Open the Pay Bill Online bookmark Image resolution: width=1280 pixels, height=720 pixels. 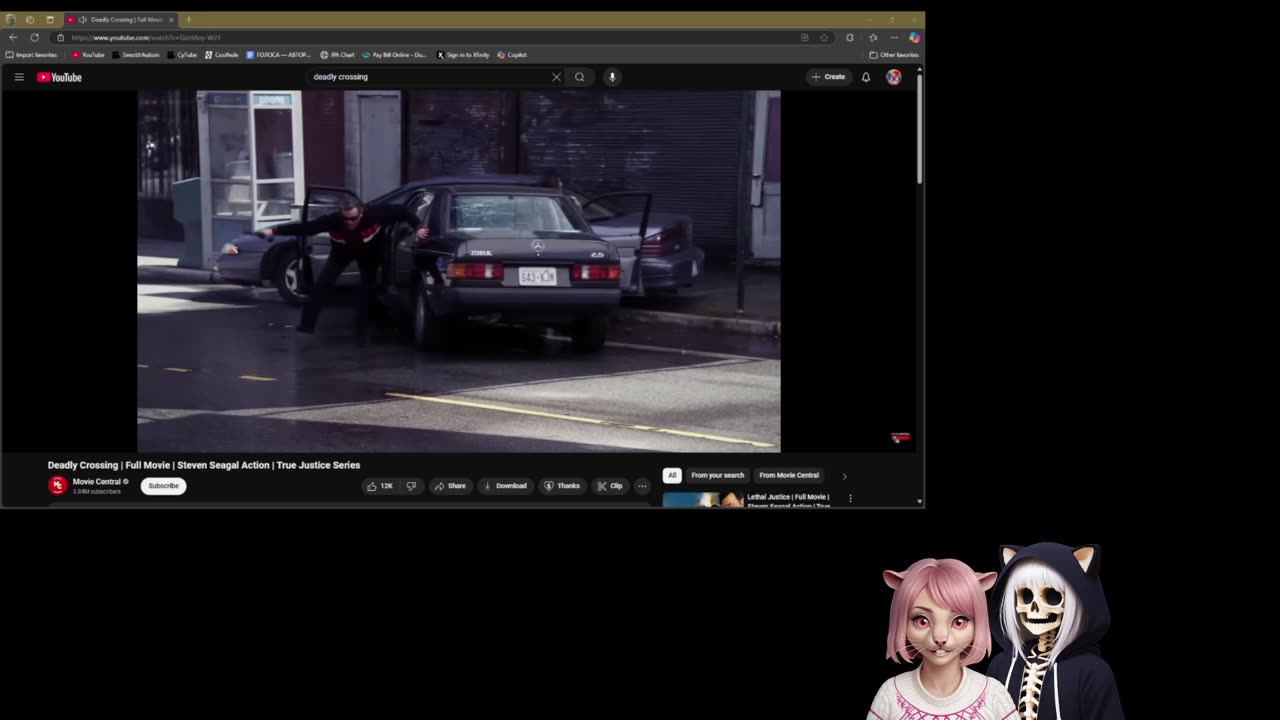[x=394, y=55]
